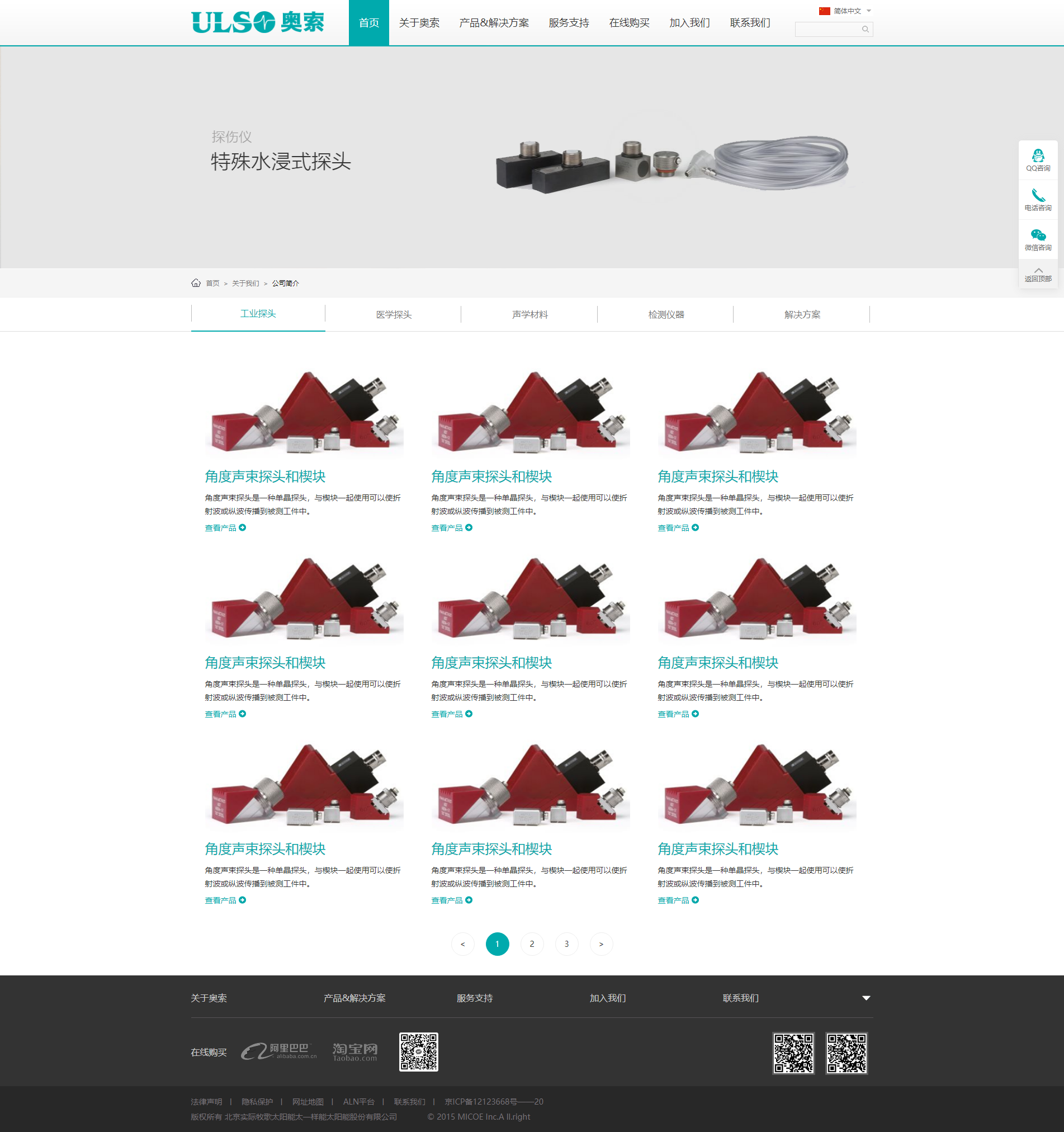This screenshot has height=1132, width=1064.
Task: Go to page 2 in pagination
Action: tap(532, 944)
